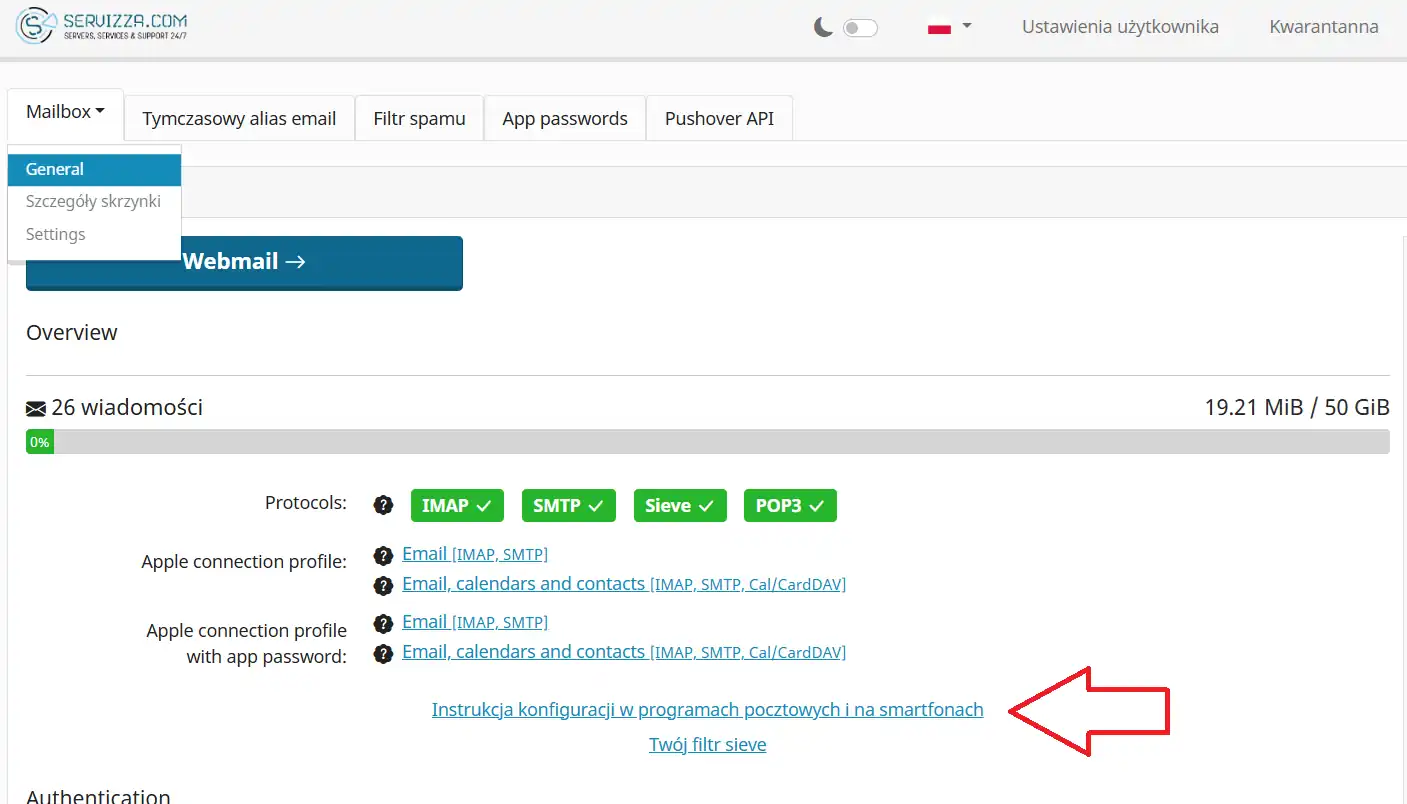Open Twój filtr sieve link
This screenshot has height=804, width=1407.
tap(708, 745)
